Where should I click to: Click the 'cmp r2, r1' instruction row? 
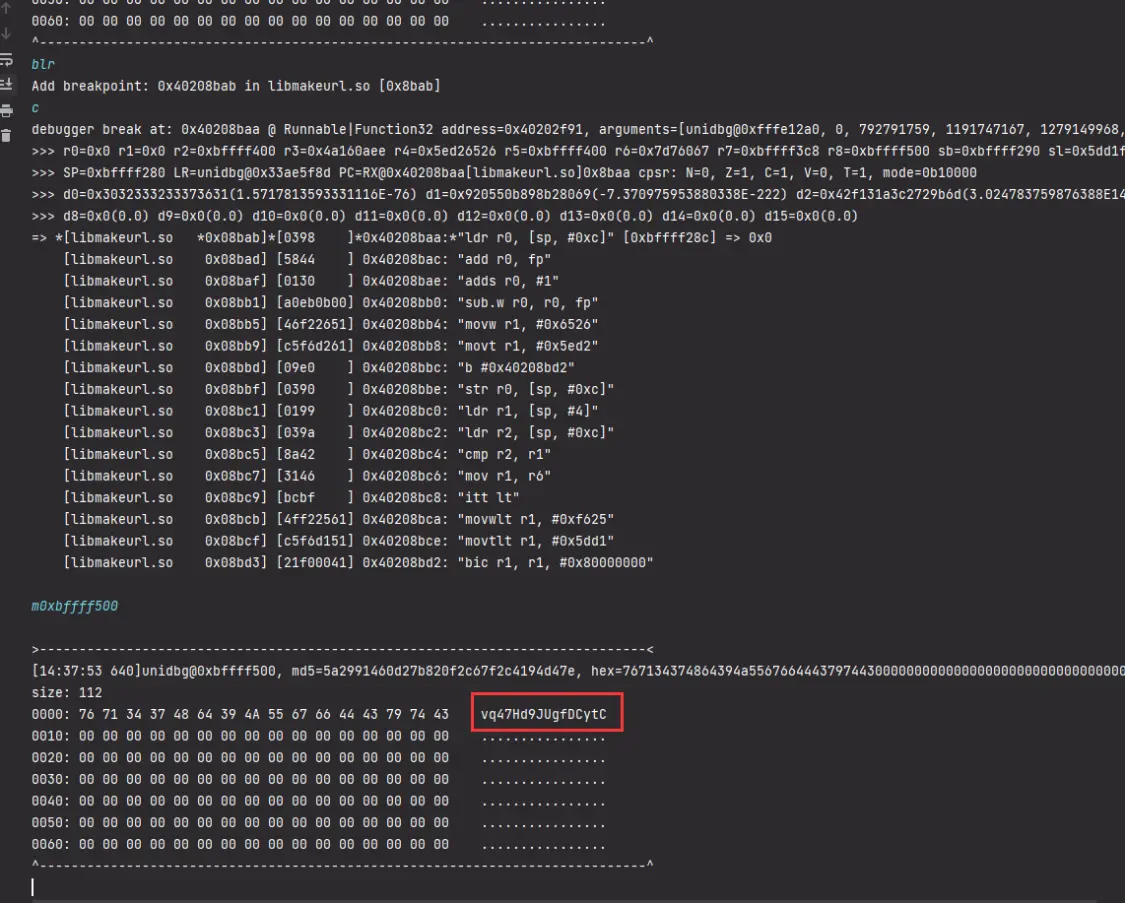307,454
